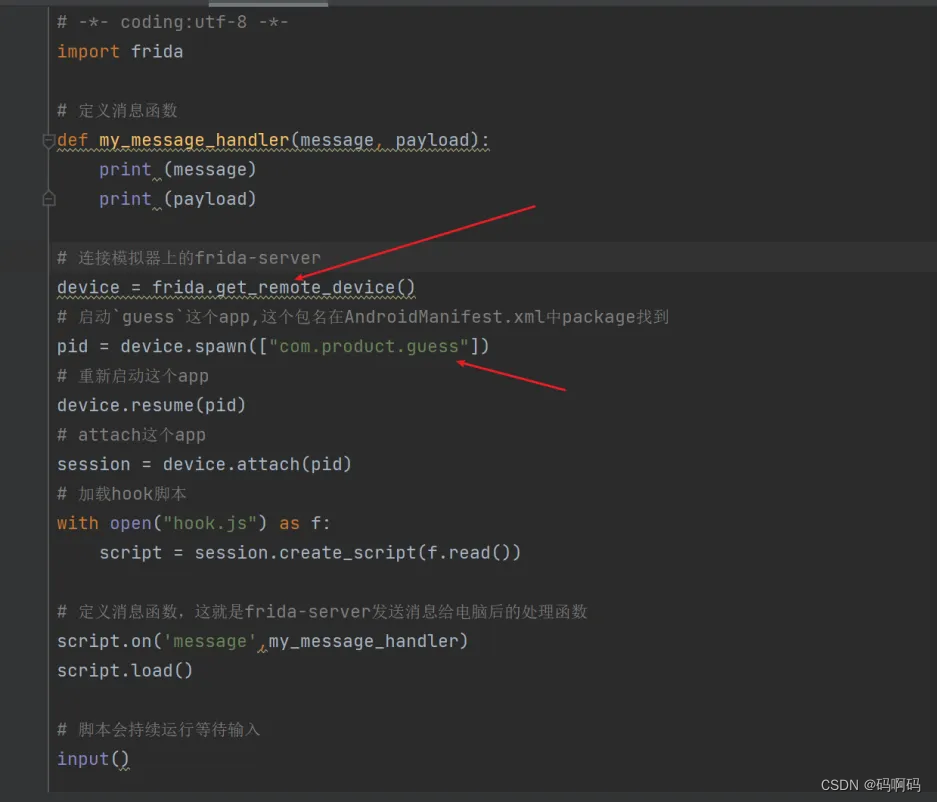
Task: Click the device.resume(pid) statement
Action: point(151,405)
